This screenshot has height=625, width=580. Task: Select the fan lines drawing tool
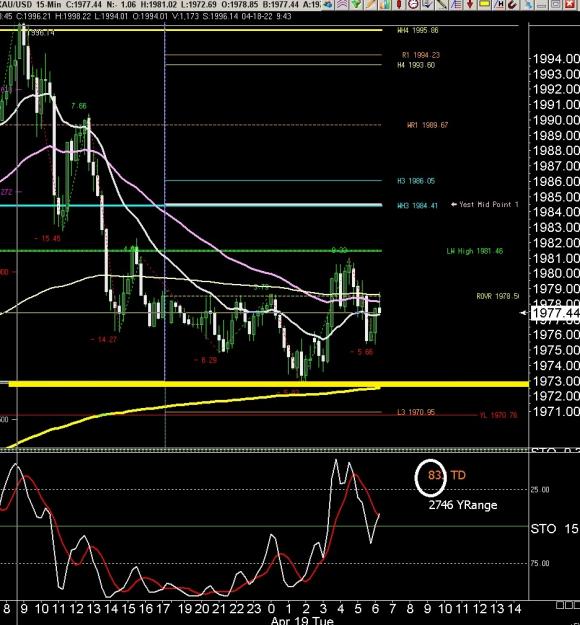(x=456, y=4)
